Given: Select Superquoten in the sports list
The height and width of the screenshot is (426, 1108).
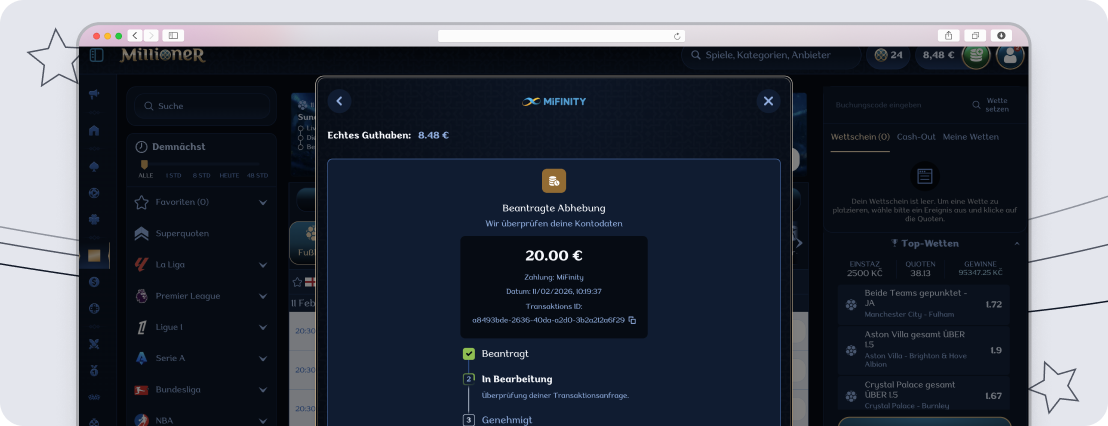Looking at the screenshot, I should click(201, 233).
